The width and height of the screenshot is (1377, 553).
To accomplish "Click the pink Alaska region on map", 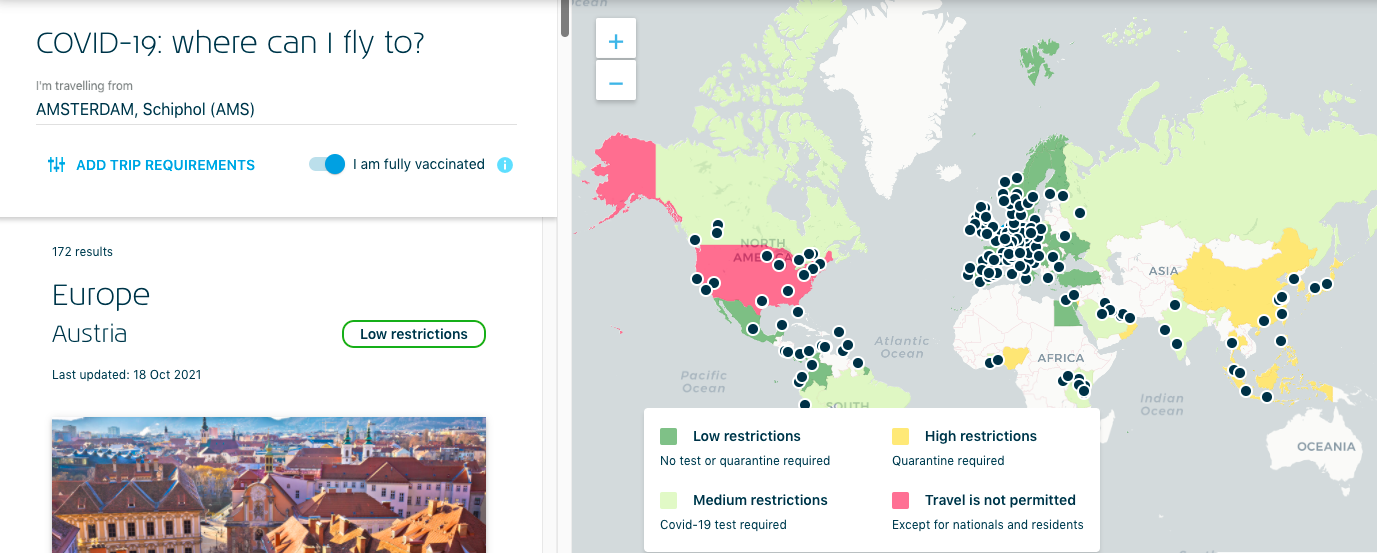I will (x=624, y=170).
